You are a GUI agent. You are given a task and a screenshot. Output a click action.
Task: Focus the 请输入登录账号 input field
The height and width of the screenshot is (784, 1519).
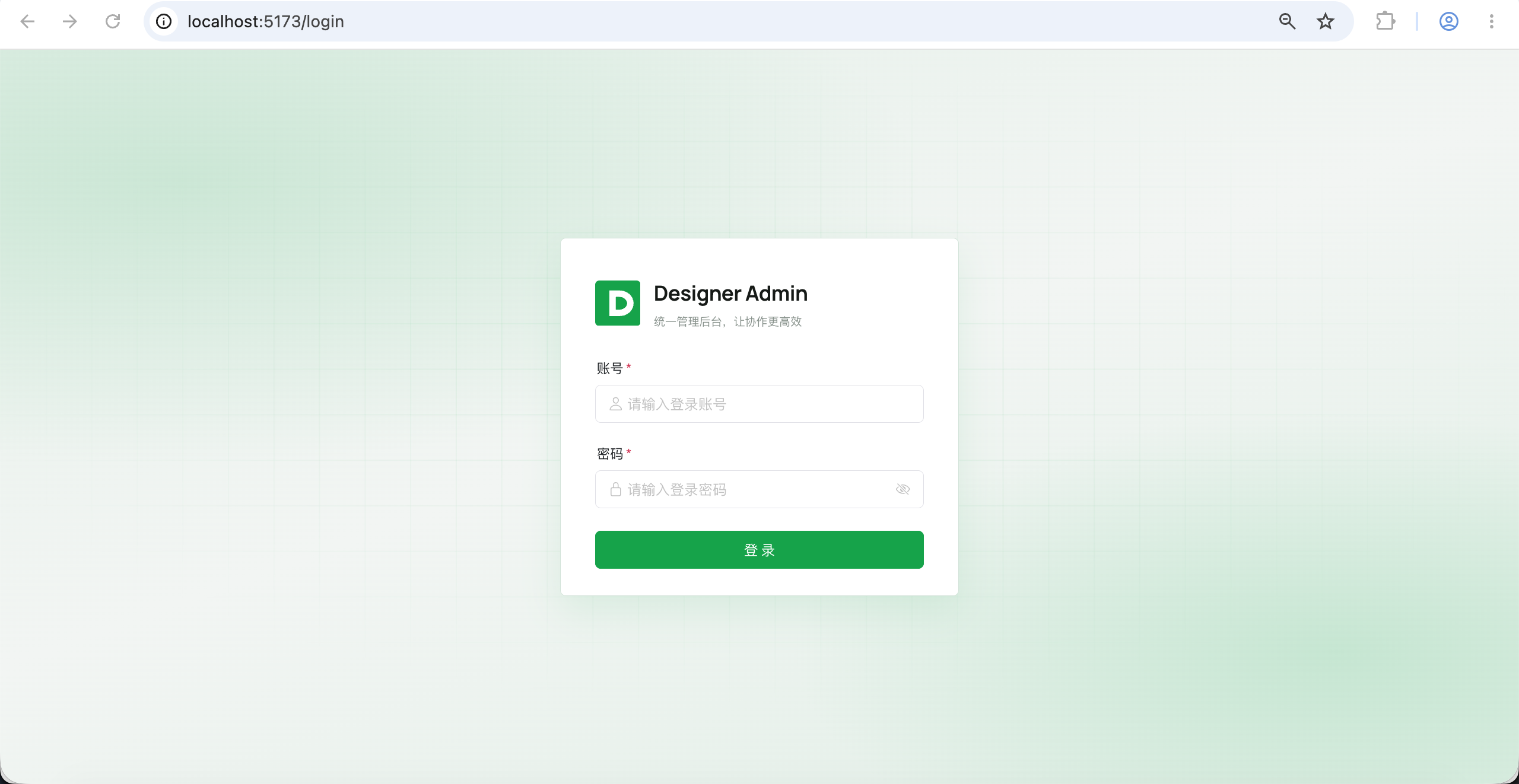tap(759, 404)
